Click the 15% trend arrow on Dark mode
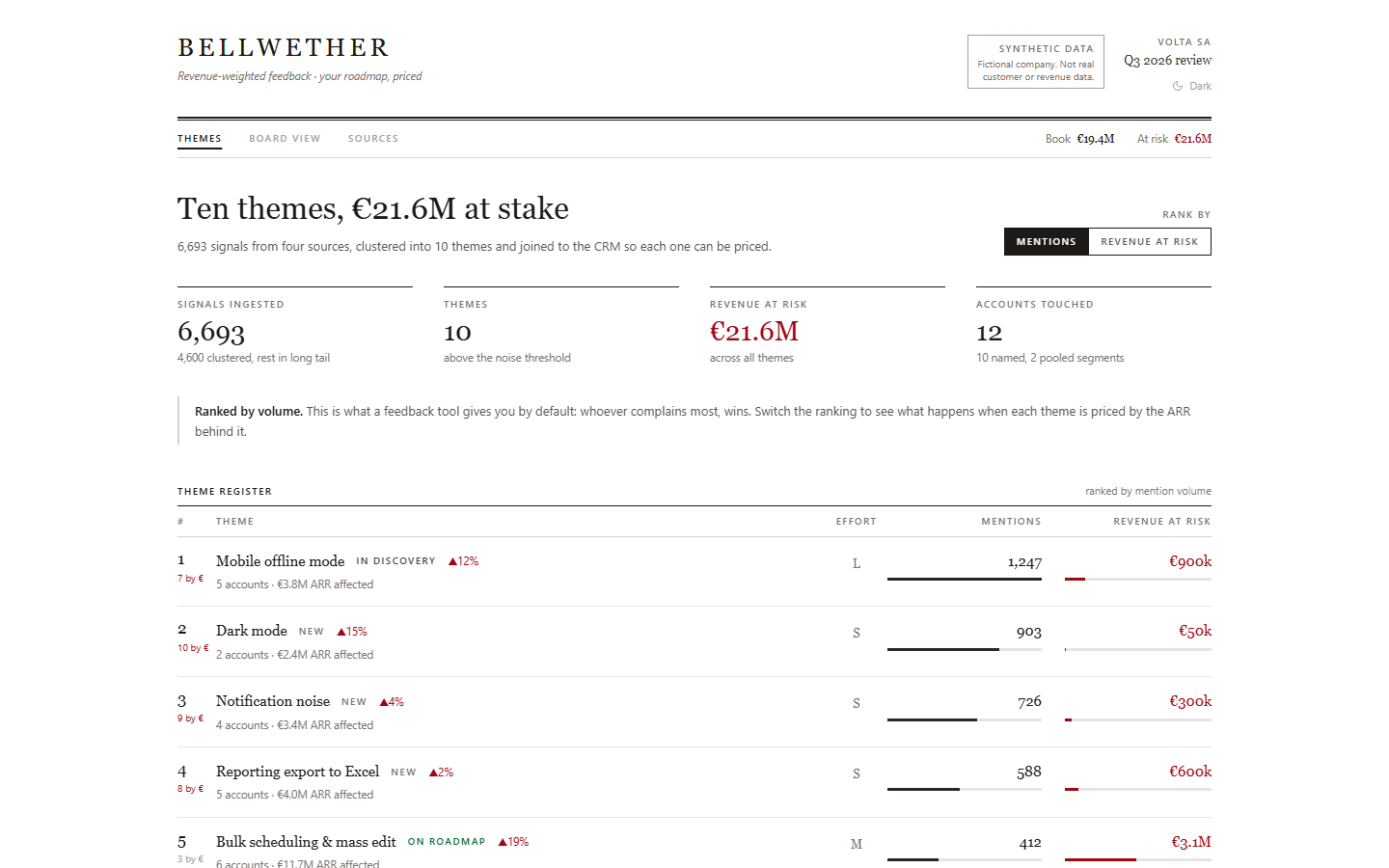The width and height of the screenshot is (1389, 868). coord(340,632)
